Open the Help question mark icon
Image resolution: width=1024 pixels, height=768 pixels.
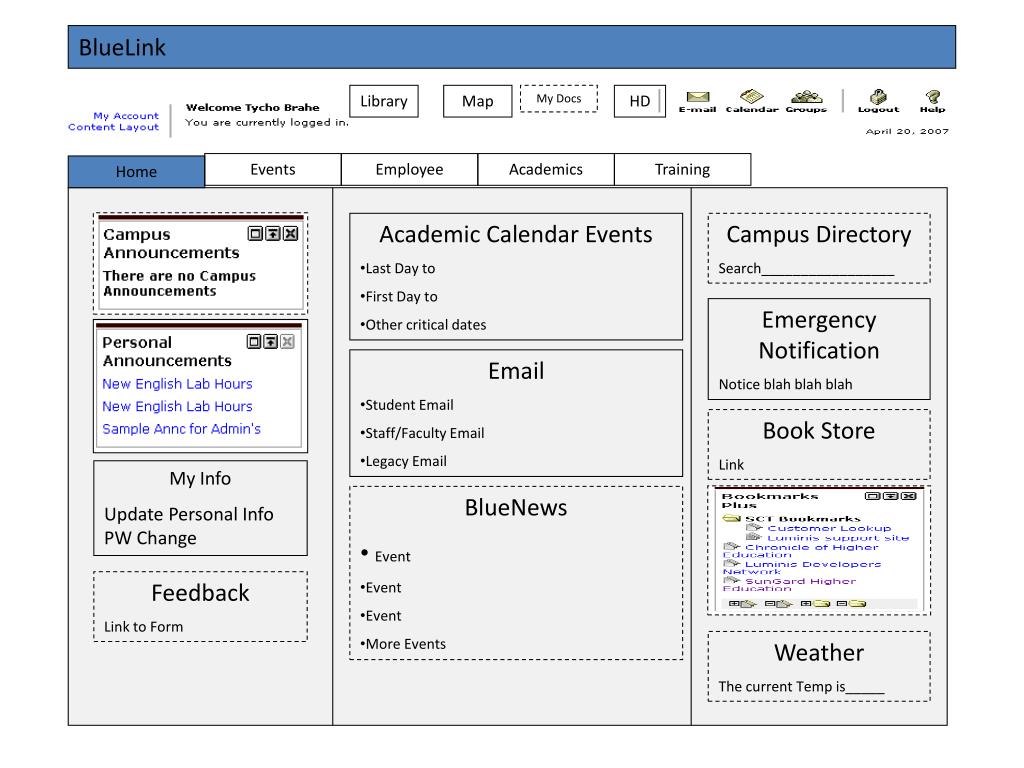click(933, 97)
